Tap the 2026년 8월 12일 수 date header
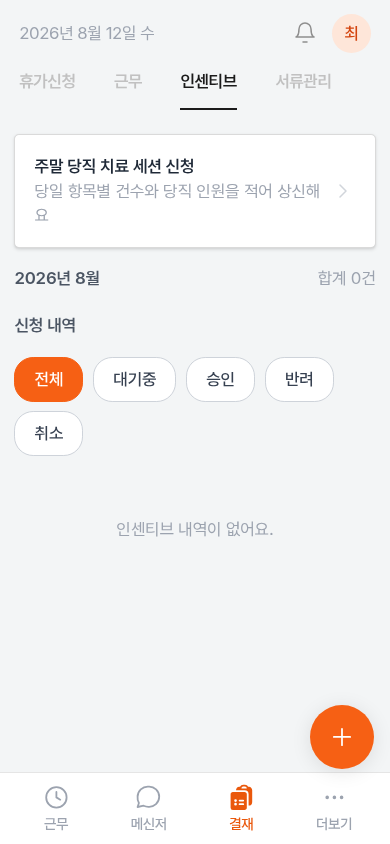Image resolution: width=390 pixels, height=844 pixels. (x=87, y=33)
